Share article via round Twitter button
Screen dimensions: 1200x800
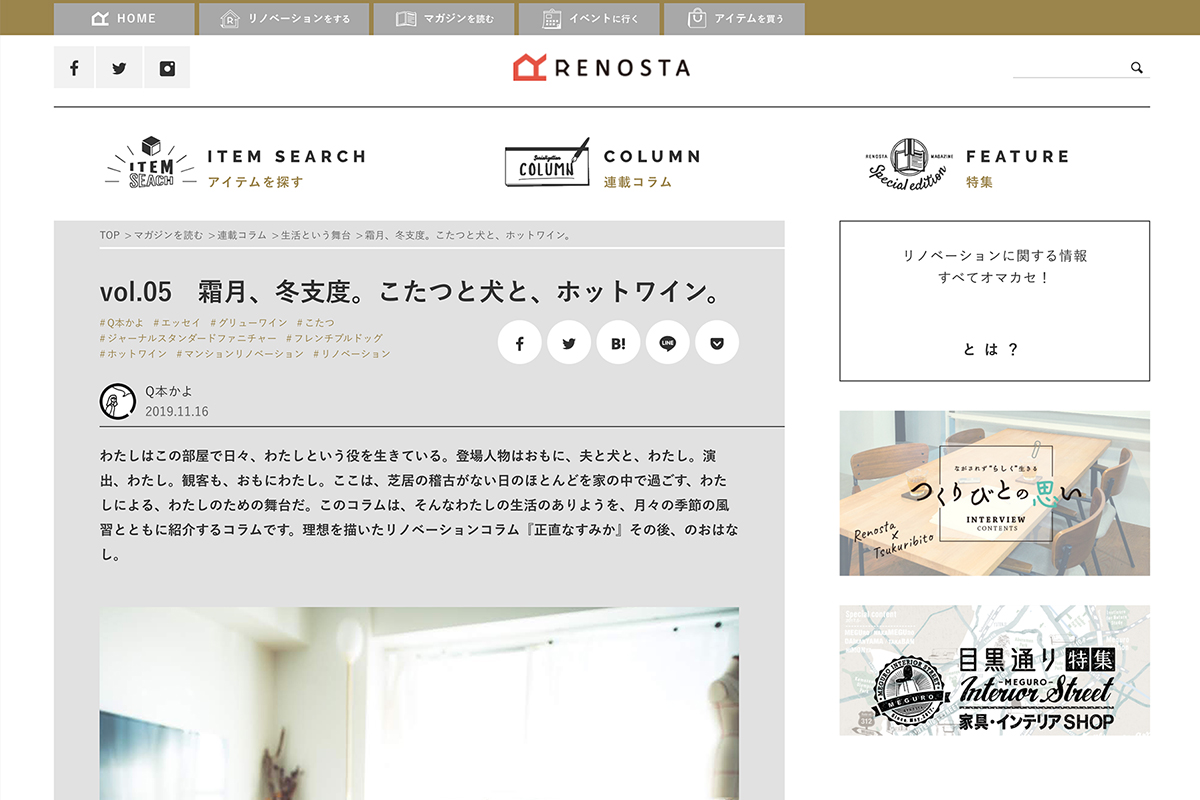coord(569,343)
